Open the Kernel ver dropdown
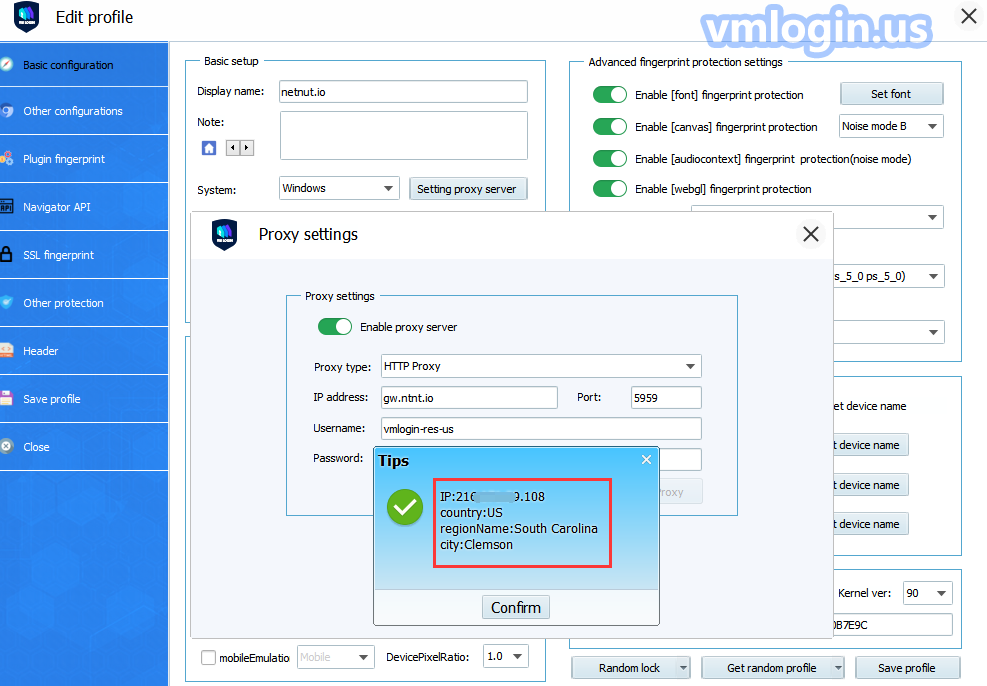This screenshot has height=686, width=987. point(926,593)
